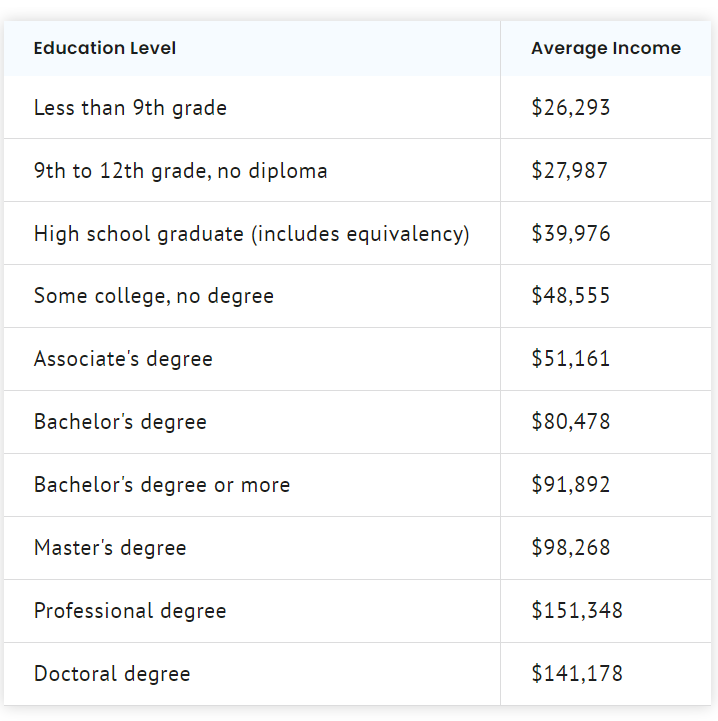Click High school graduate (includes equivalency) cell

[252, 234]
